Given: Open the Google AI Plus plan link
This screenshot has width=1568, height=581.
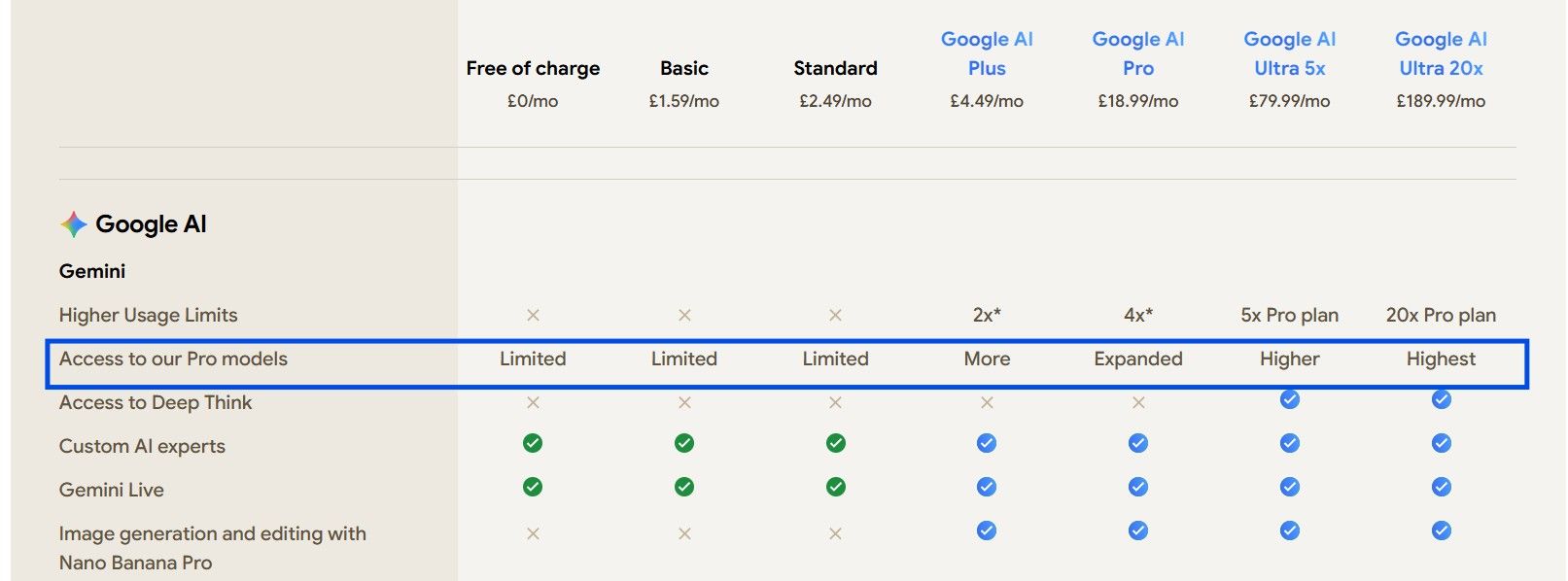Looking at the screenshot, I should click(987, 53).
